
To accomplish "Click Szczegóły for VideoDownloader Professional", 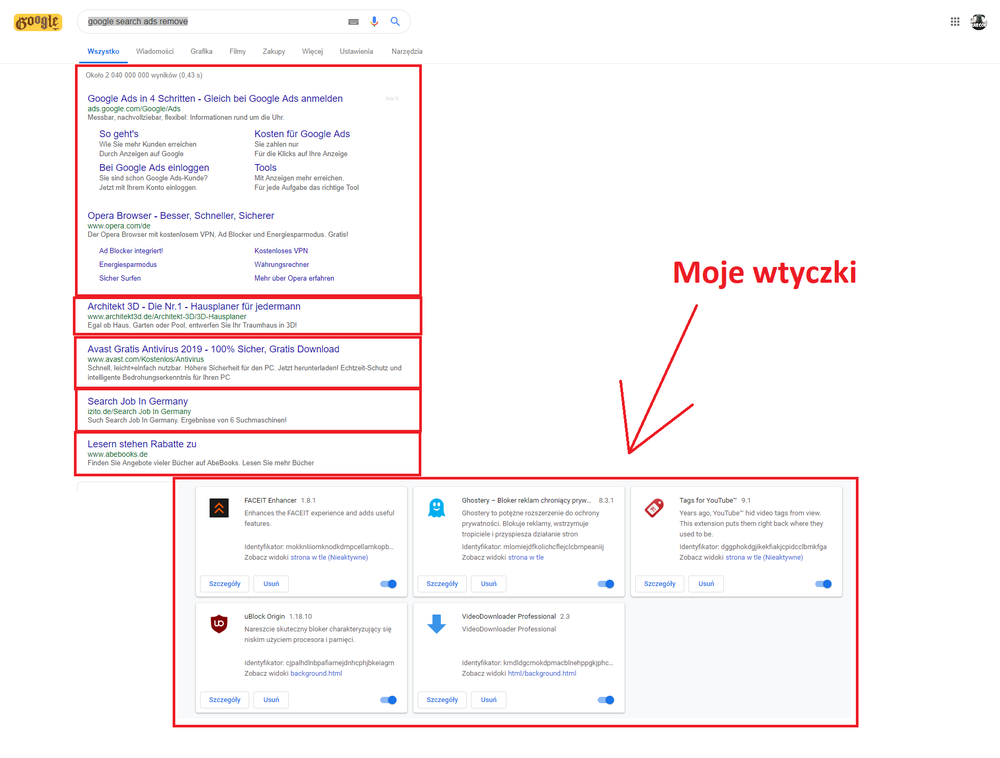I will (442, 700).
